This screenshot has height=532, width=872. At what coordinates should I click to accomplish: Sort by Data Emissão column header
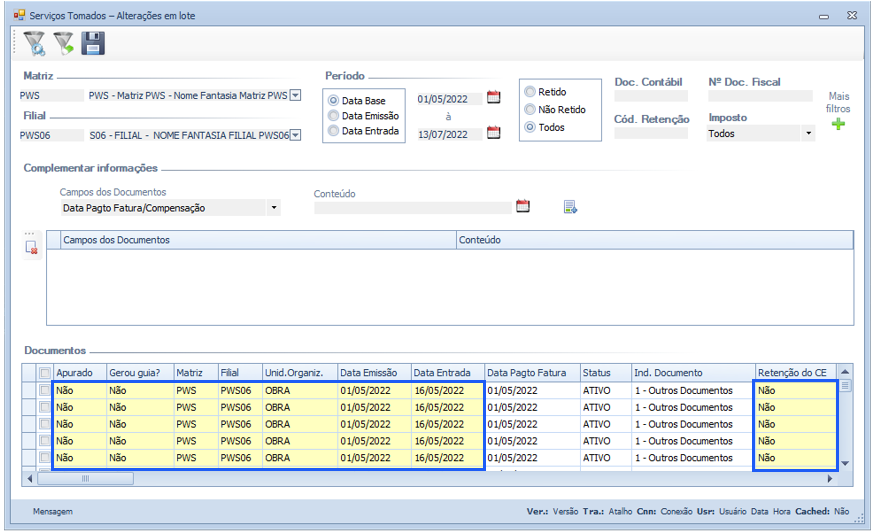coord(373,373)
